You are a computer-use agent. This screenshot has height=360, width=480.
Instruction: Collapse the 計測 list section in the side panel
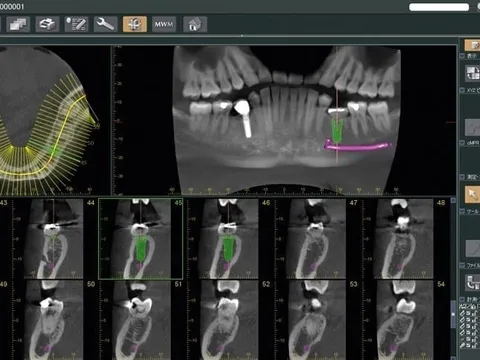[x=462, y=299]
